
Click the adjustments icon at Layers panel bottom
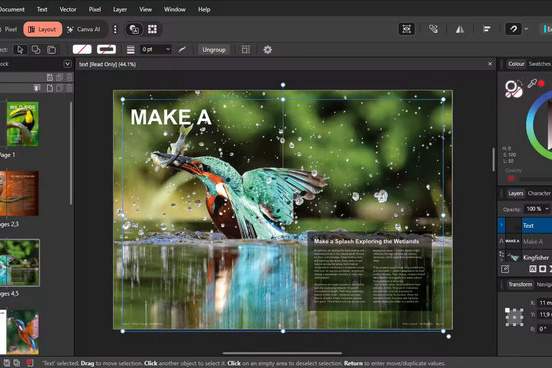tap(533, 269)
